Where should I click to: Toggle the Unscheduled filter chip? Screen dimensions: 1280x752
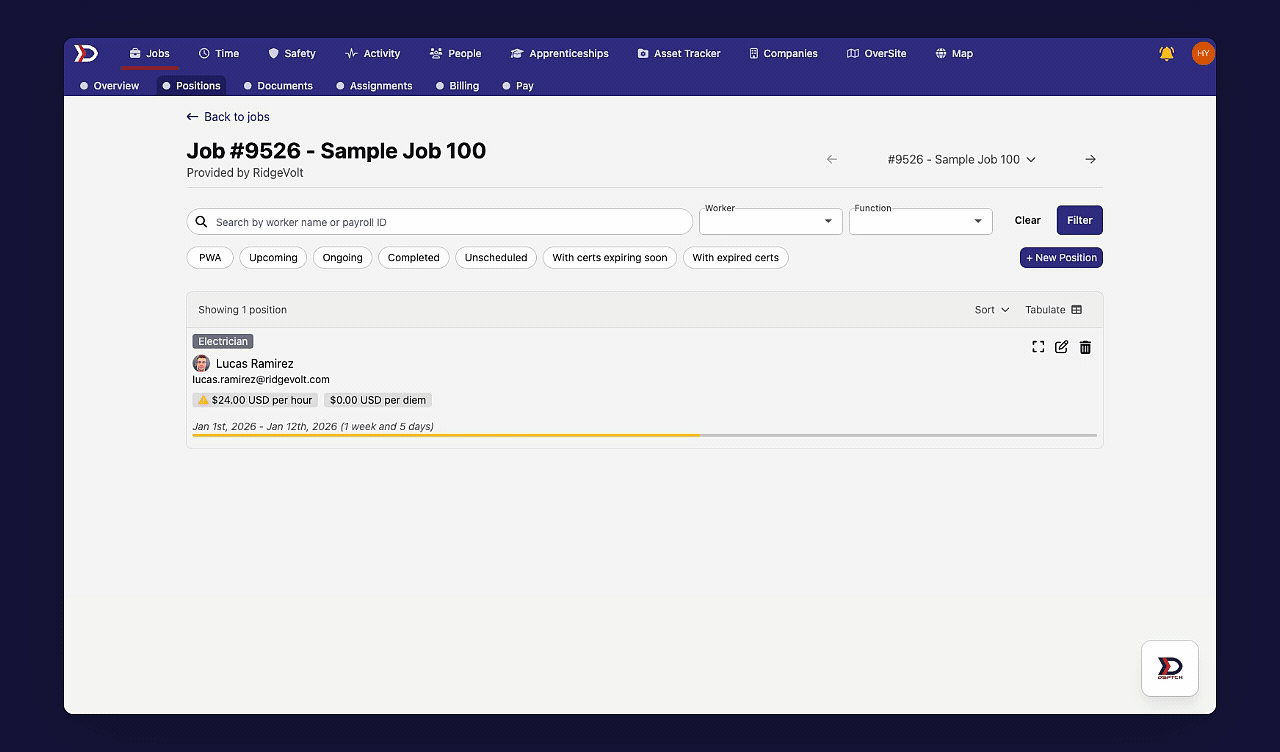coord(496,258)
